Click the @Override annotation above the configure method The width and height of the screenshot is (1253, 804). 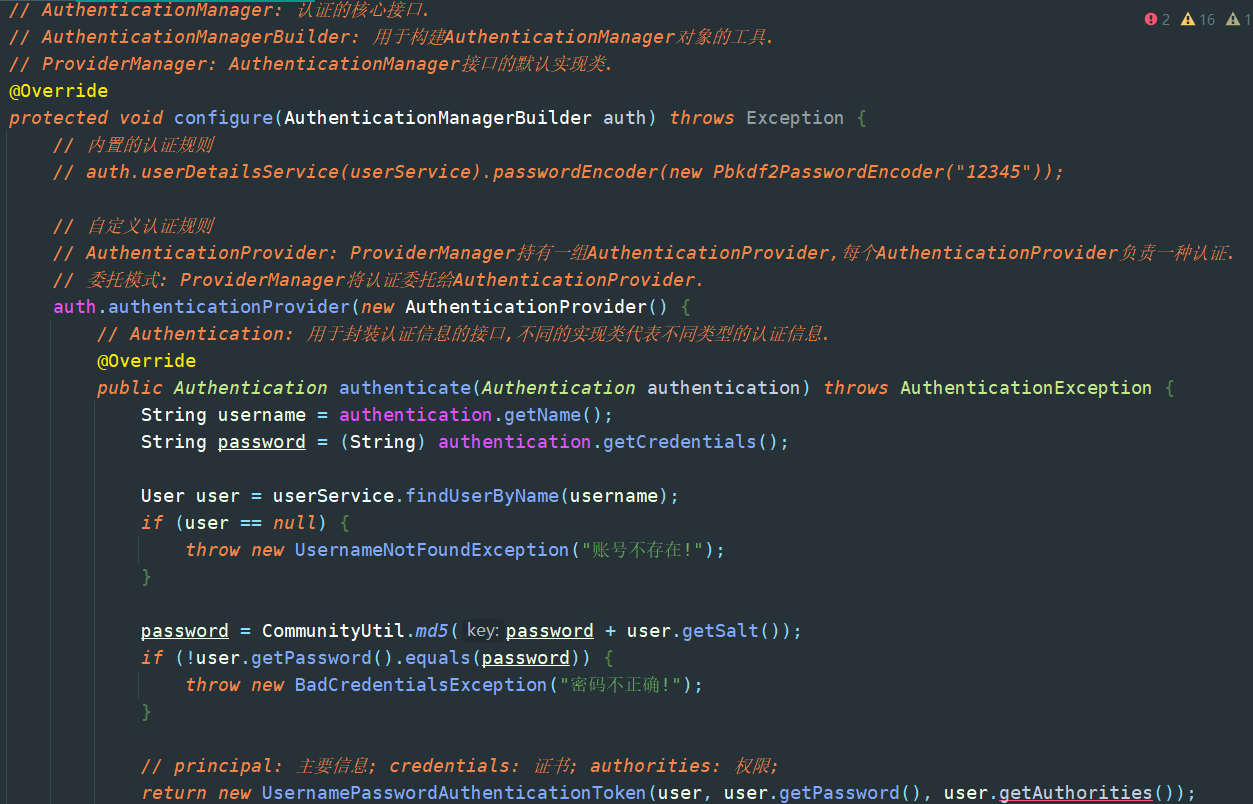(x=59, y=91)
